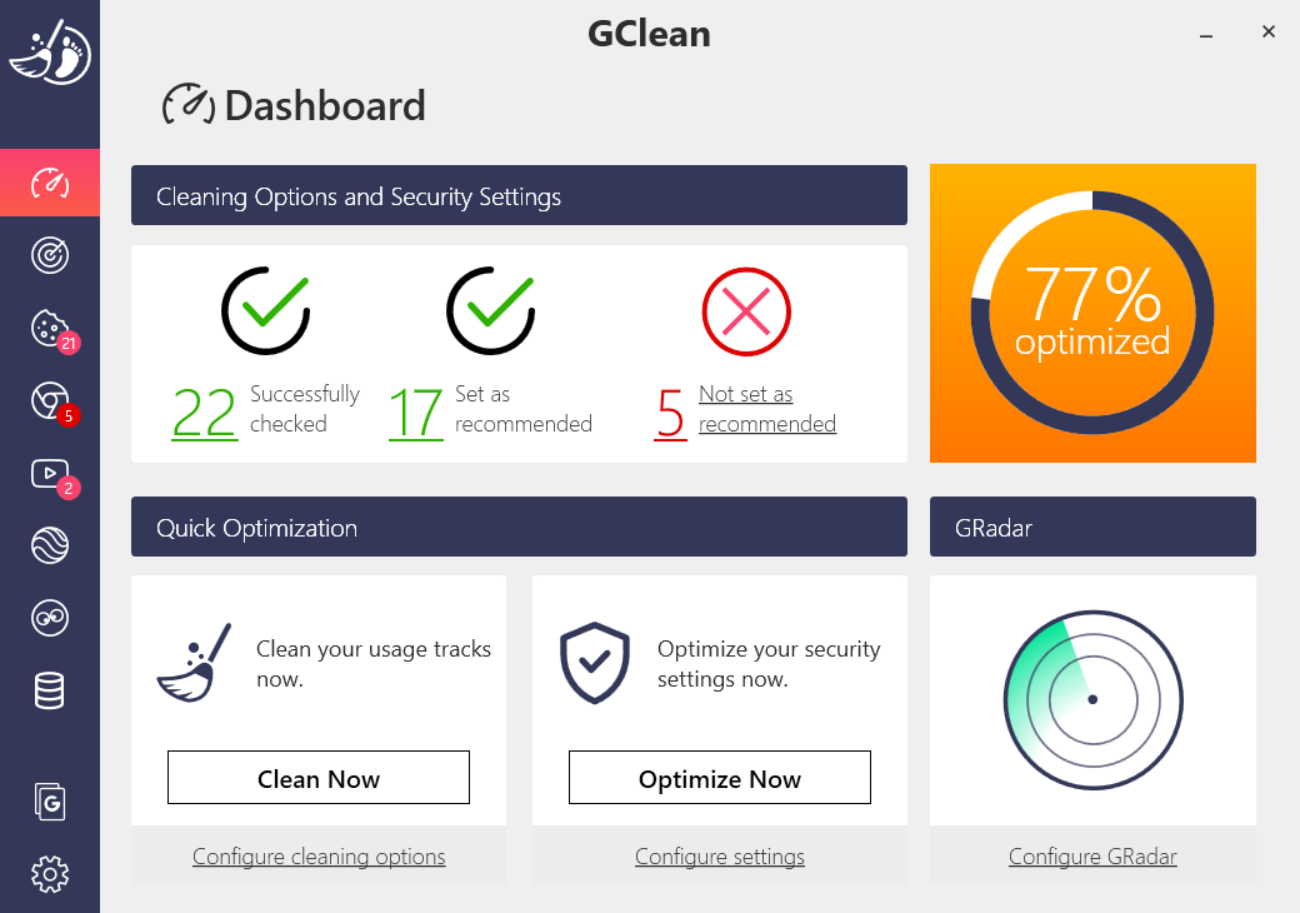Click the GRadar radar graphic
Viewport: 1300px width, 913px height.
tap(1093, 700)
